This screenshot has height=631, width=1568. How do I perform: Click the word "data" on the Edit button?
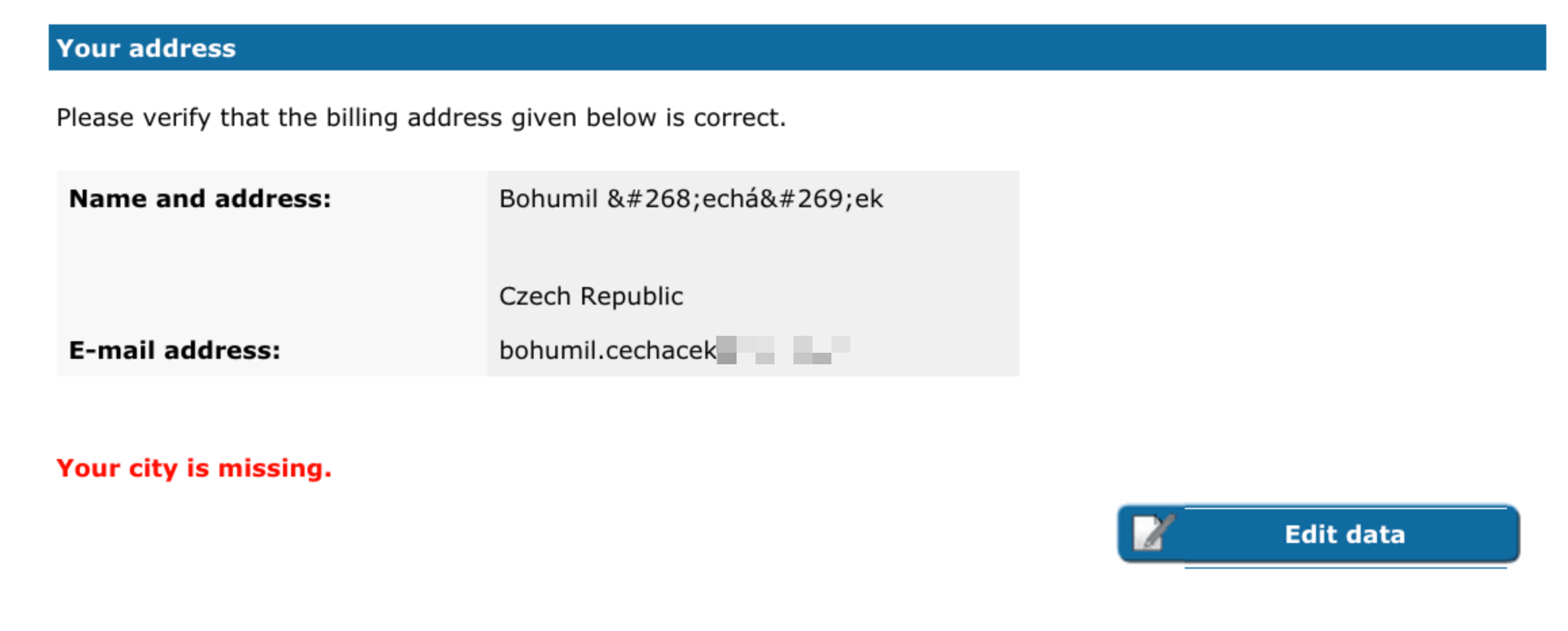[x=1376, y=535]
